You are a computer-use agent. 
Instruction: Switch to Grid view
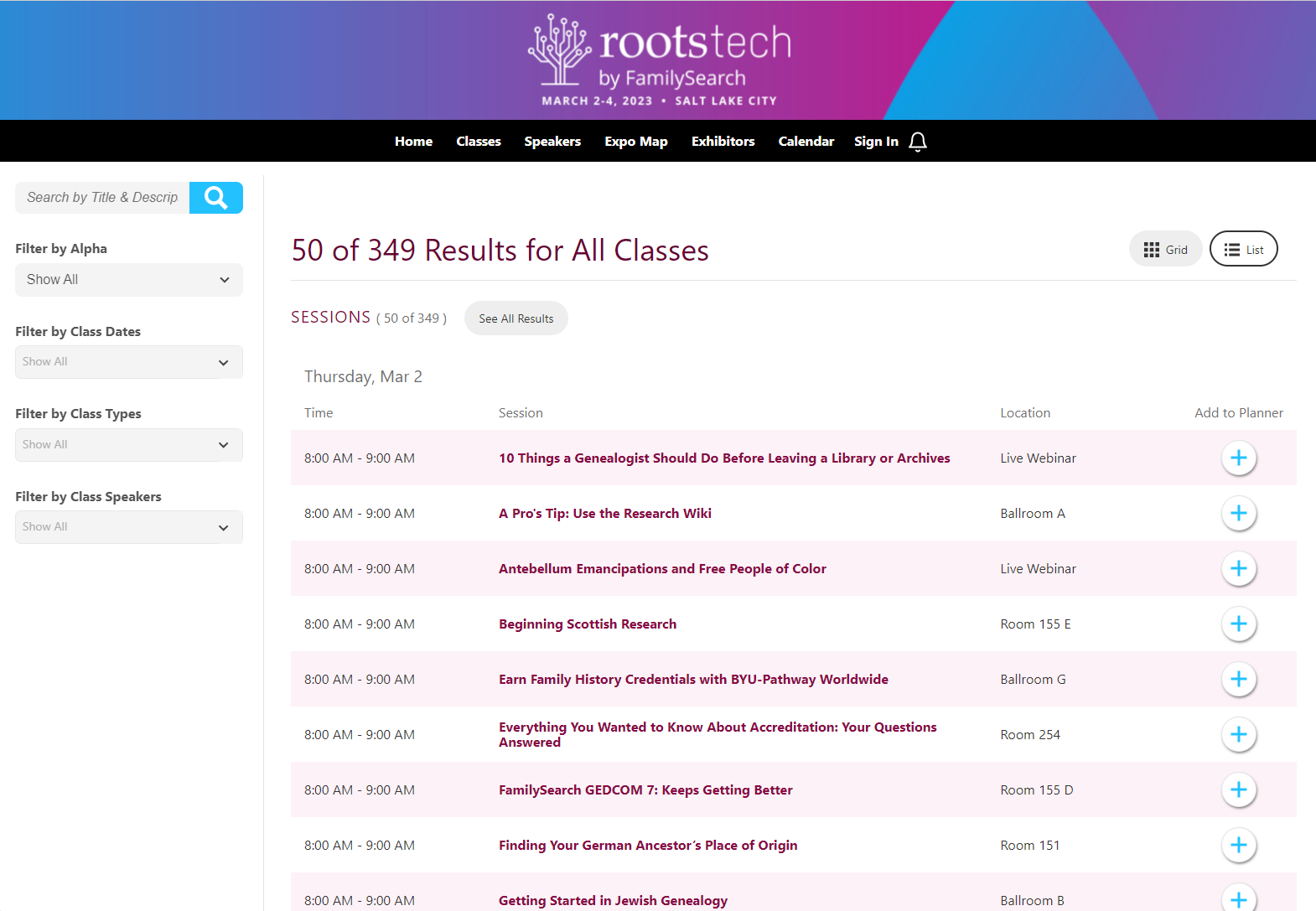click(1166, 249)
